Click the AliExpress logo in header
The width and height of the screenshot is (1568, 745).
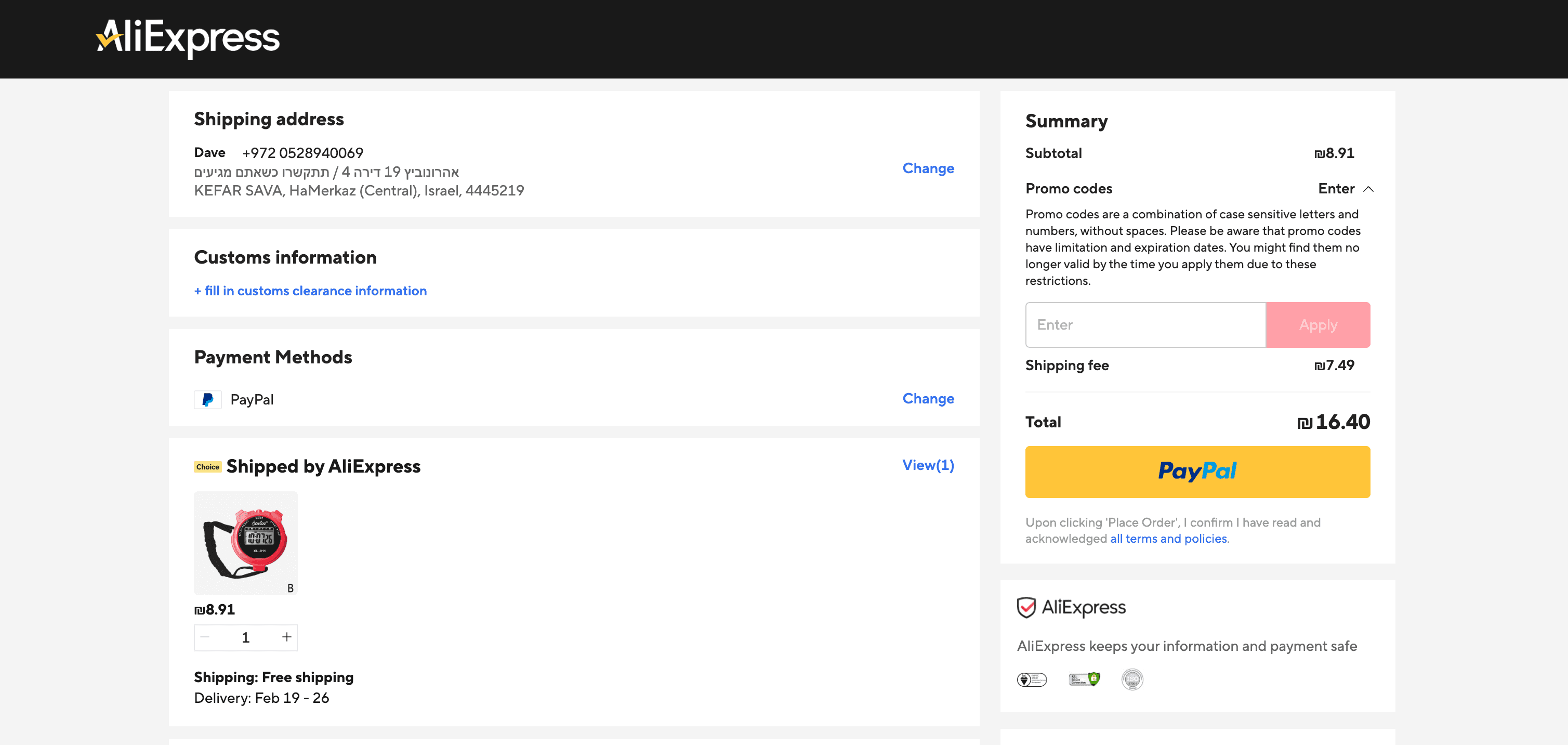(x=188, y=38)
